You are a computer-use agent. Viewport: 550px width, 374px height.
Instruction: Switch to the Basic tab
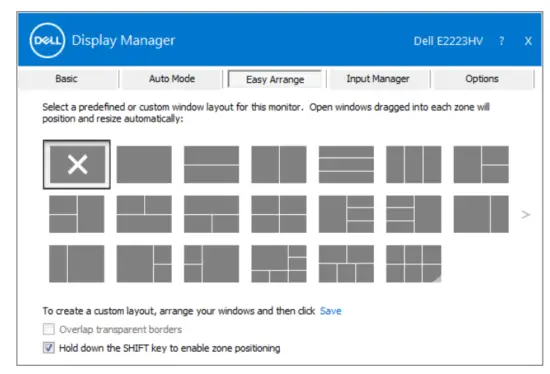pyautogui.click(x=67, y=79)
